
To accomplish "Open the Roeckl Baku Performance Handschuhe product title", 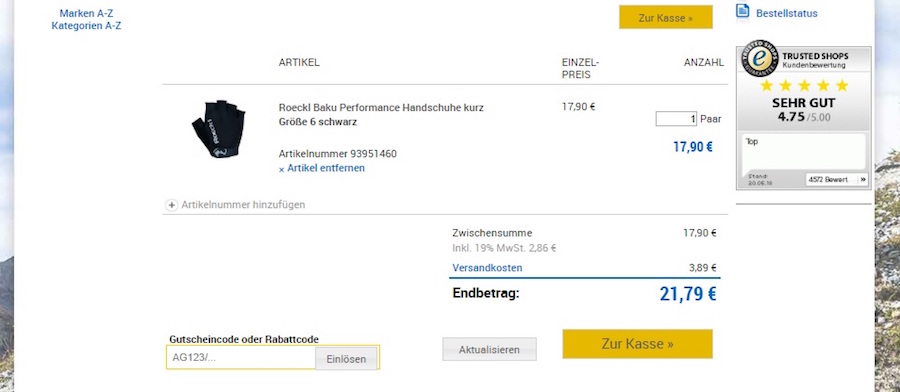I will point(381,107).
